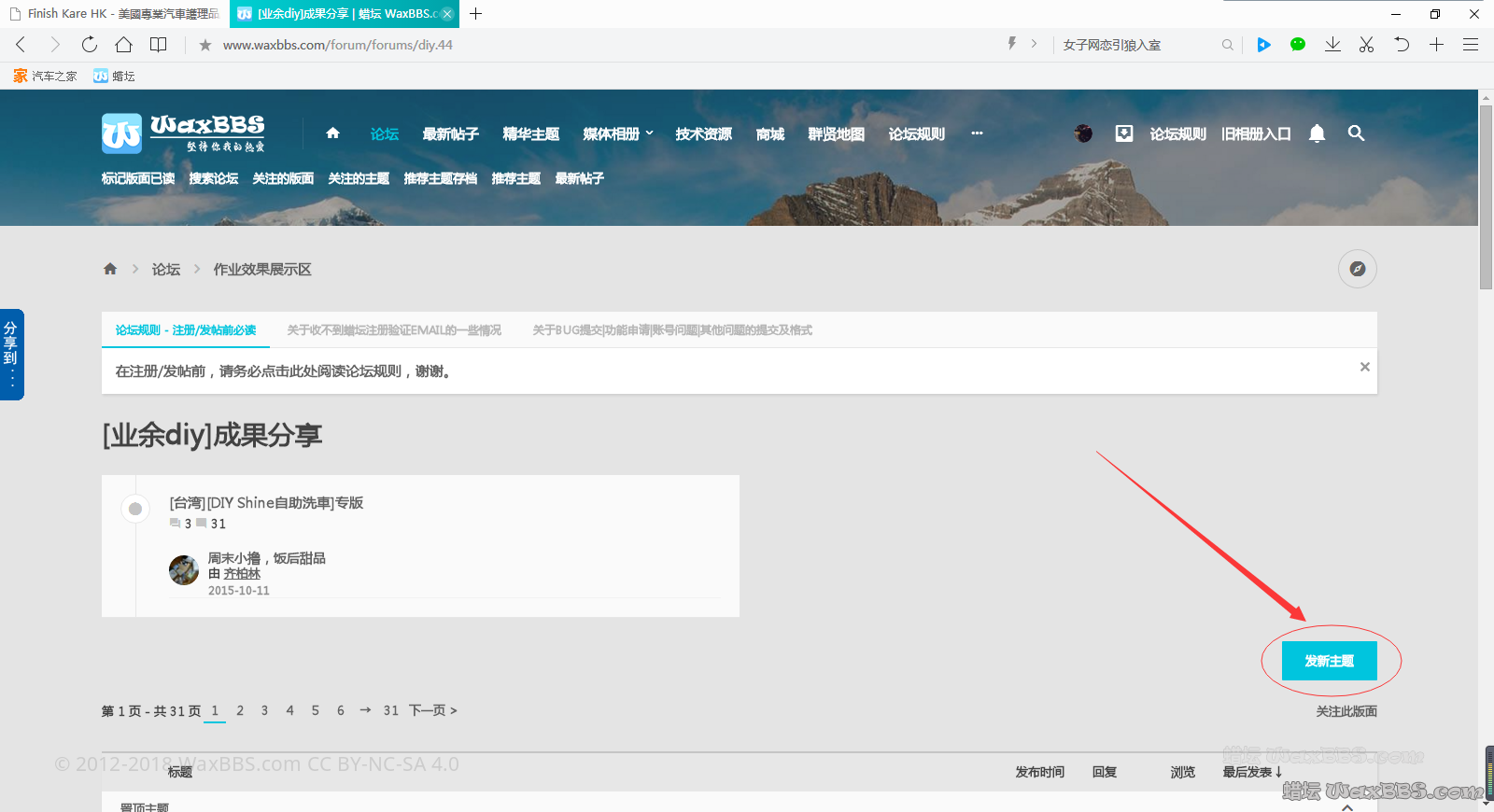The image size is (1494, 812).
Task: Open the site search magnifier icon
Action: [x=1356, y=133]
